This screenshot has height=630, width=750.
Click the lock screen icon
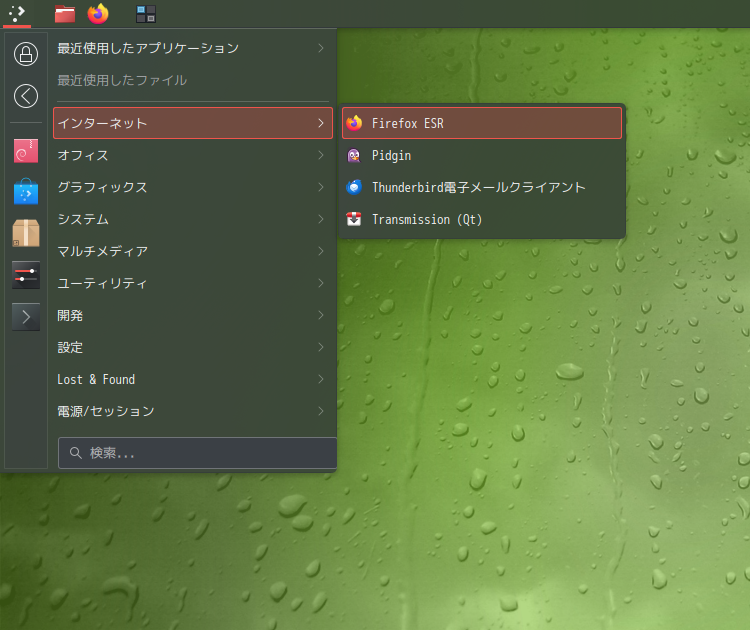pyautogui.click(x=26, y=54)
